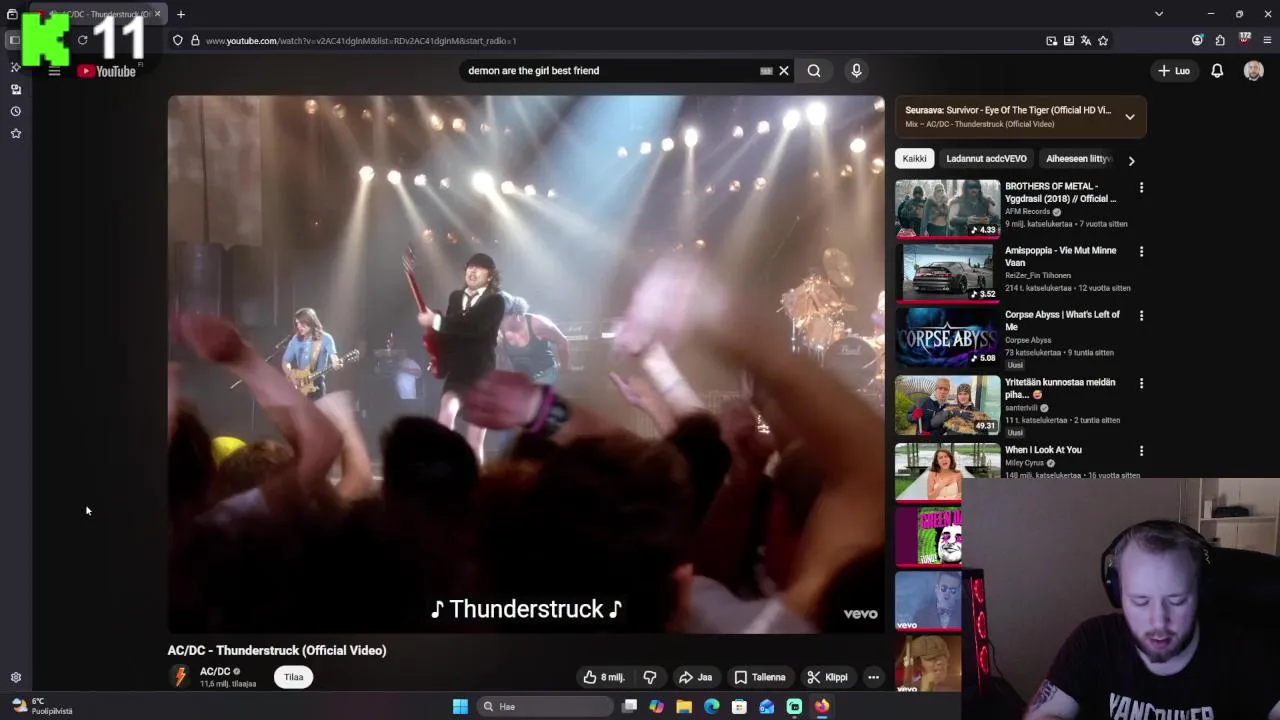Open the Windows Start menu
The width and height of the screenshot is (1280, 720).
click(460, 706)
